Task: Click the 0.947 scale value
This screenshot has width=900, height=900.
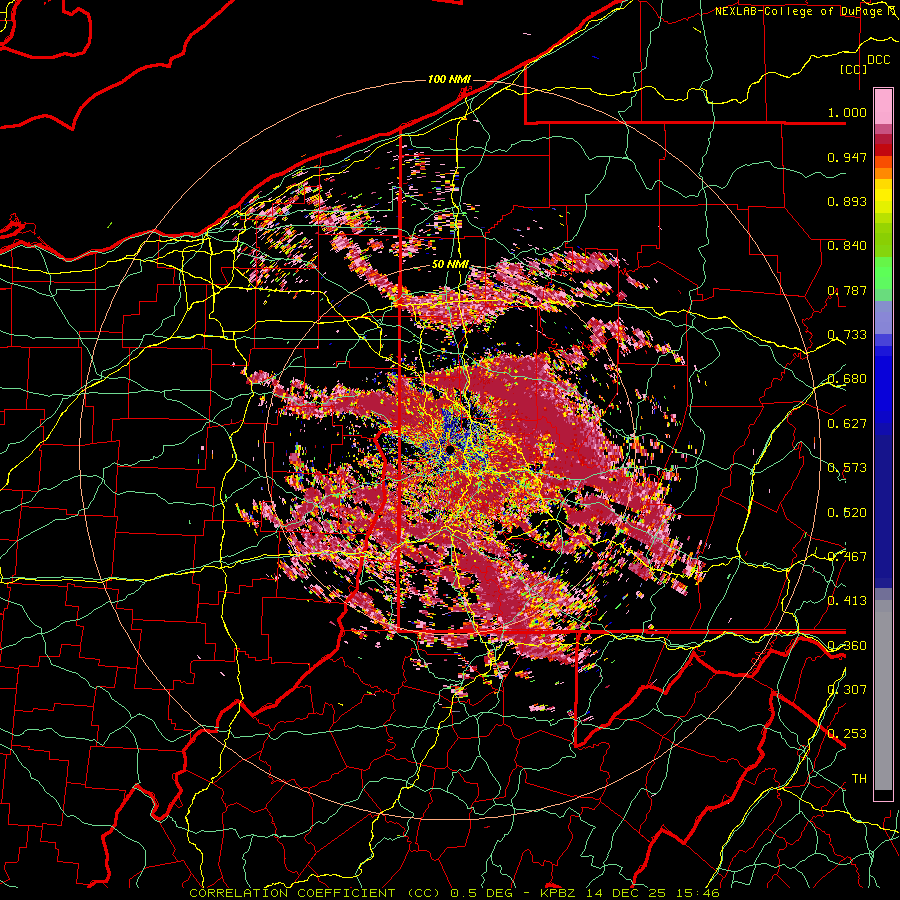Action: tap(847, 157)
